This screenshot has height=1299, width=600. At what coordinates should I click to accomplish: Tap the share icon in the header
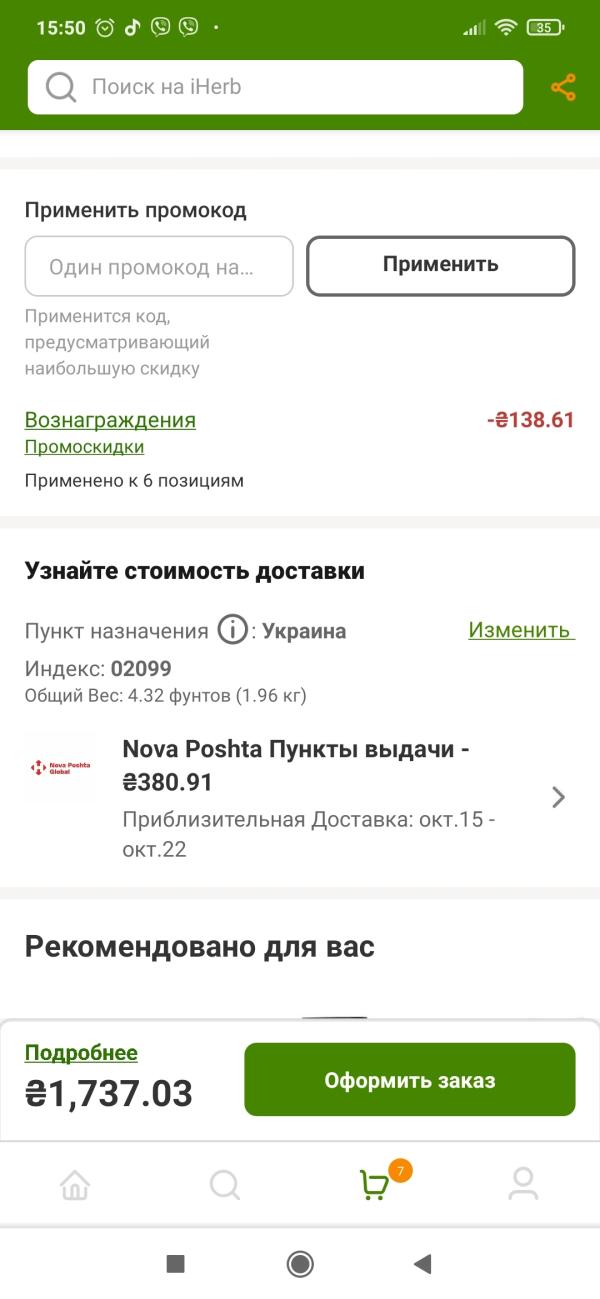pos(563,87)
